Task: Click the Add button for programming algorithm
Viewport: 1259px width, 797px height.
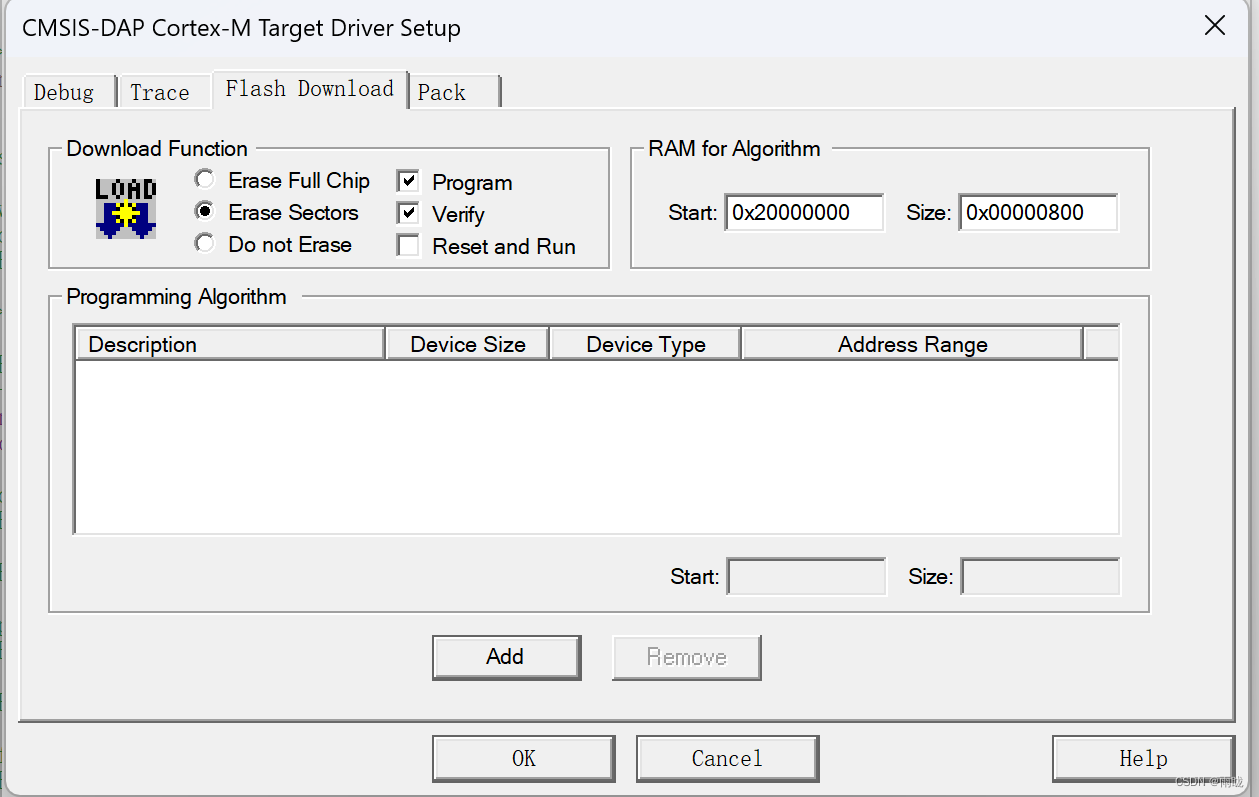Action: tap(506, 657)
